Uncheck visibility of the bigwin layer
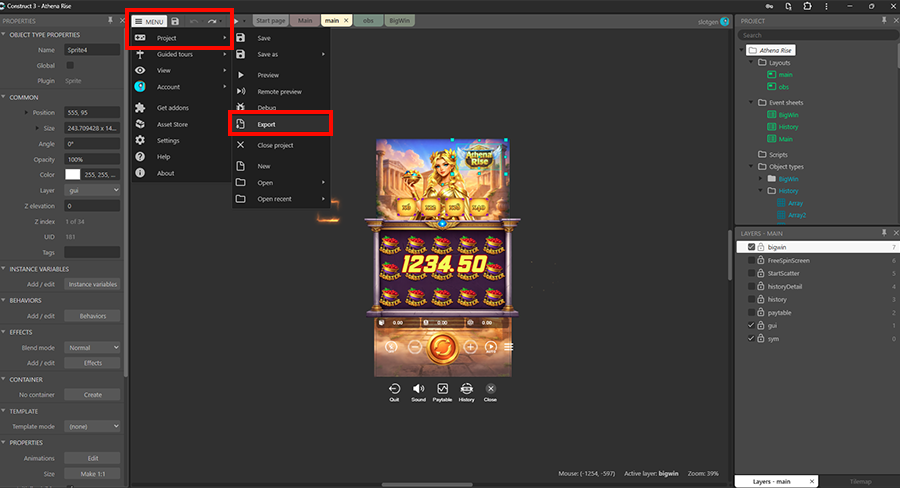900x488 pixels. click(x=752, y=247)
